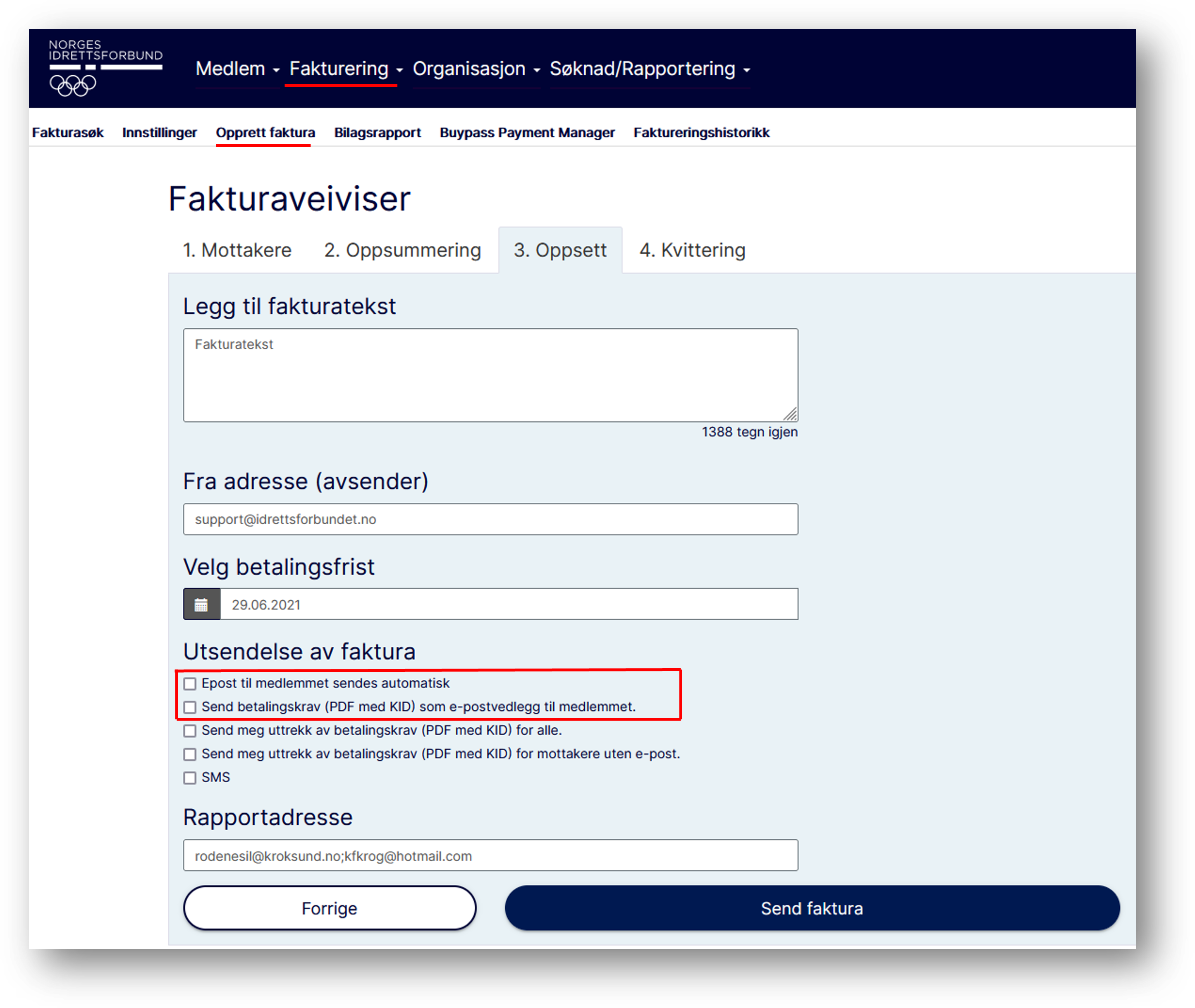Click the 'Velg betalingsfrist' heading
The image size is (1195, 1008).
click(279, 567)
